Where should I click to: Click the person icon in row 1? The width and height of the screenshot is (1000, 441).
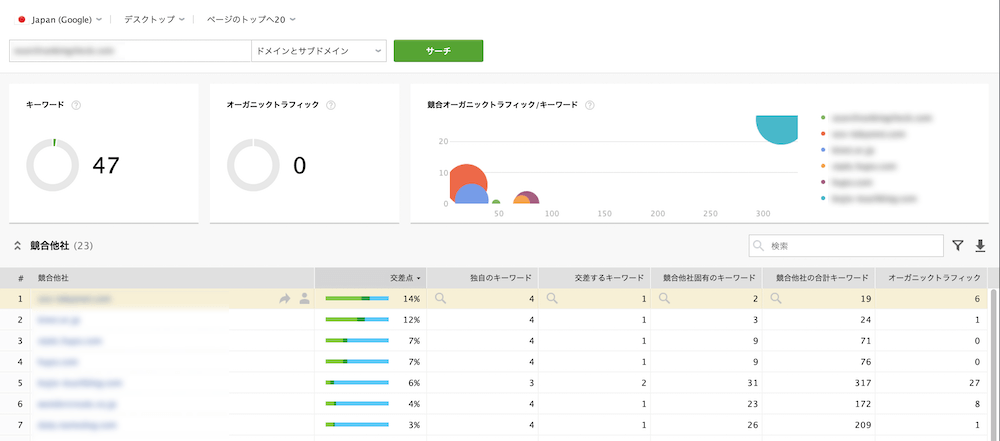pyautogui.click(x=305, y=299)
